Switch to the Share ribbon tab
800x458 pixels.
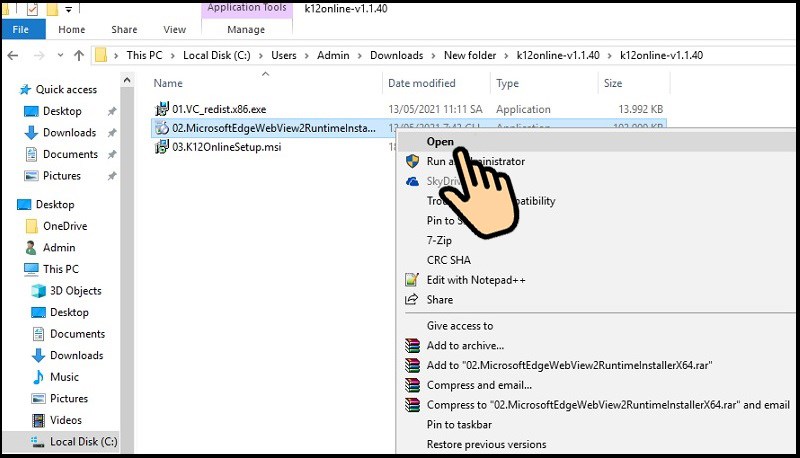point(124,30)
